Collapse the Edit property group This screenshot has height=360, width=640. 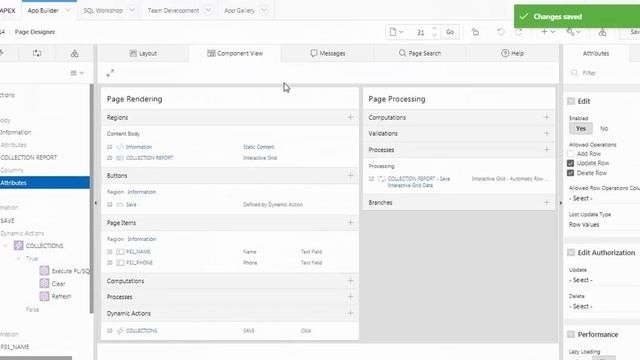(x=571, y=101)
